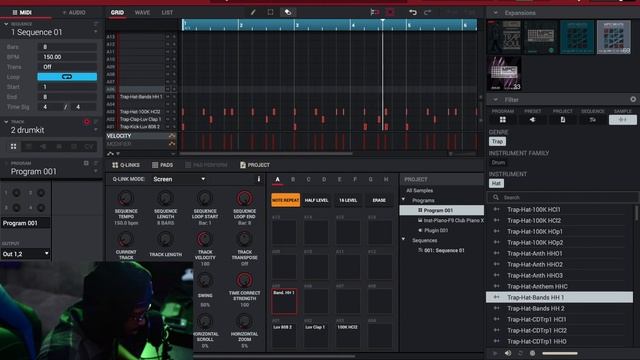The width and height of the screenshot is (640, 360).
Task: Open the PADS tab
Action: coord(162,165)
